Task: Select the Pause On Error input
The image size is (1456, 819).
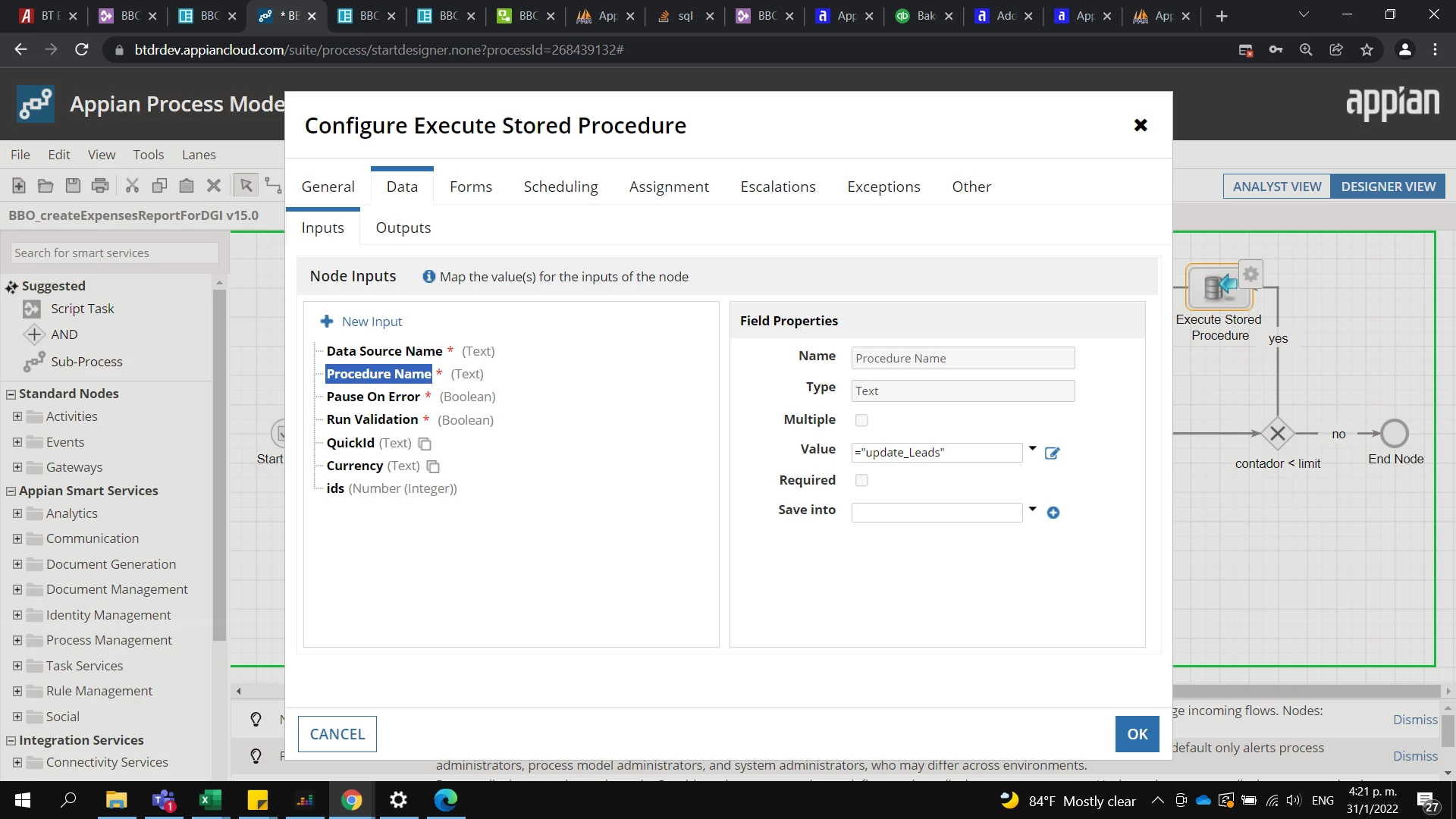Action: point(373,397)
